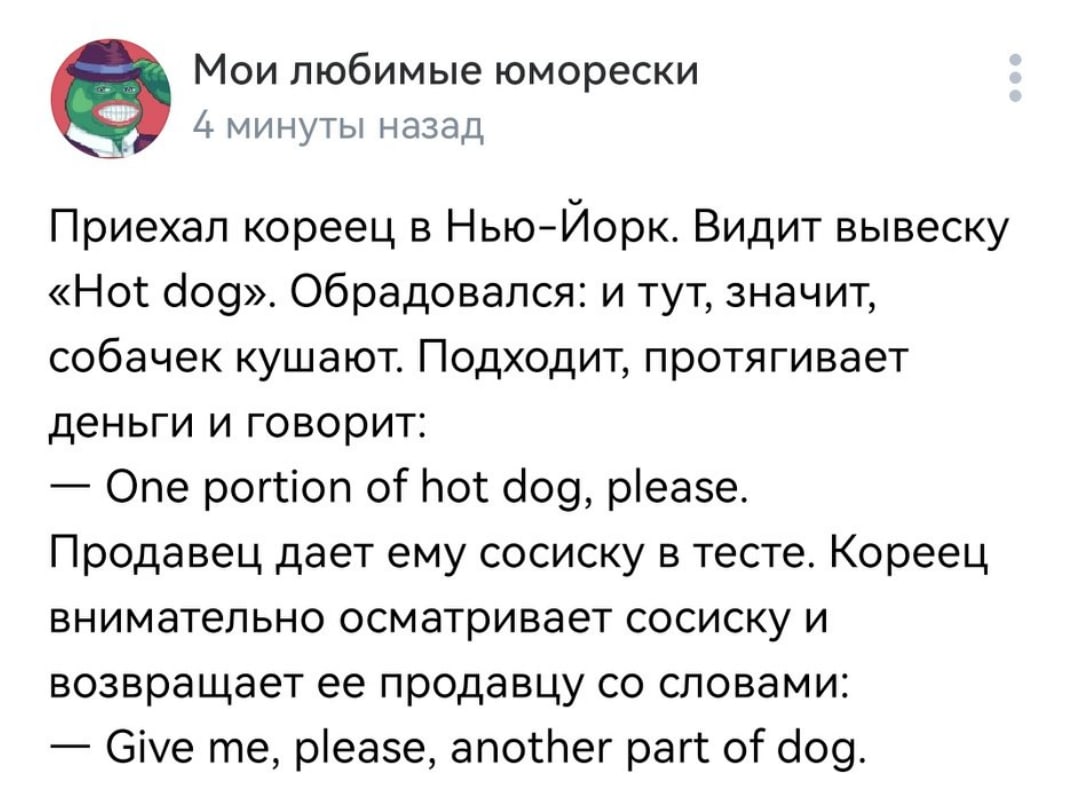The image size is (1080, 810).
Task: Click the quoted «Hot dog» sign text
Action: (x=165, y=294)
